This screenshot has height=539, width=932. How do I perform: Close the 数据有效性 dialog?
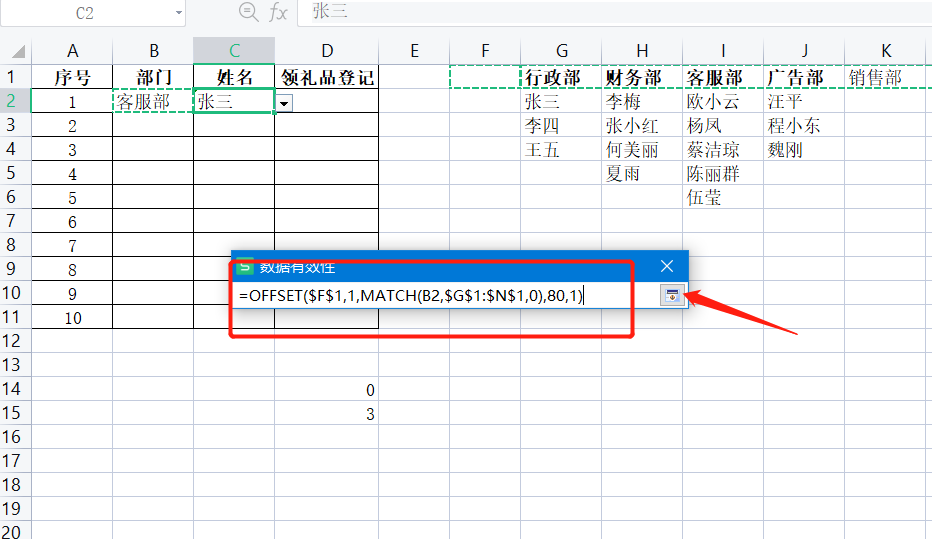(667, 266)
